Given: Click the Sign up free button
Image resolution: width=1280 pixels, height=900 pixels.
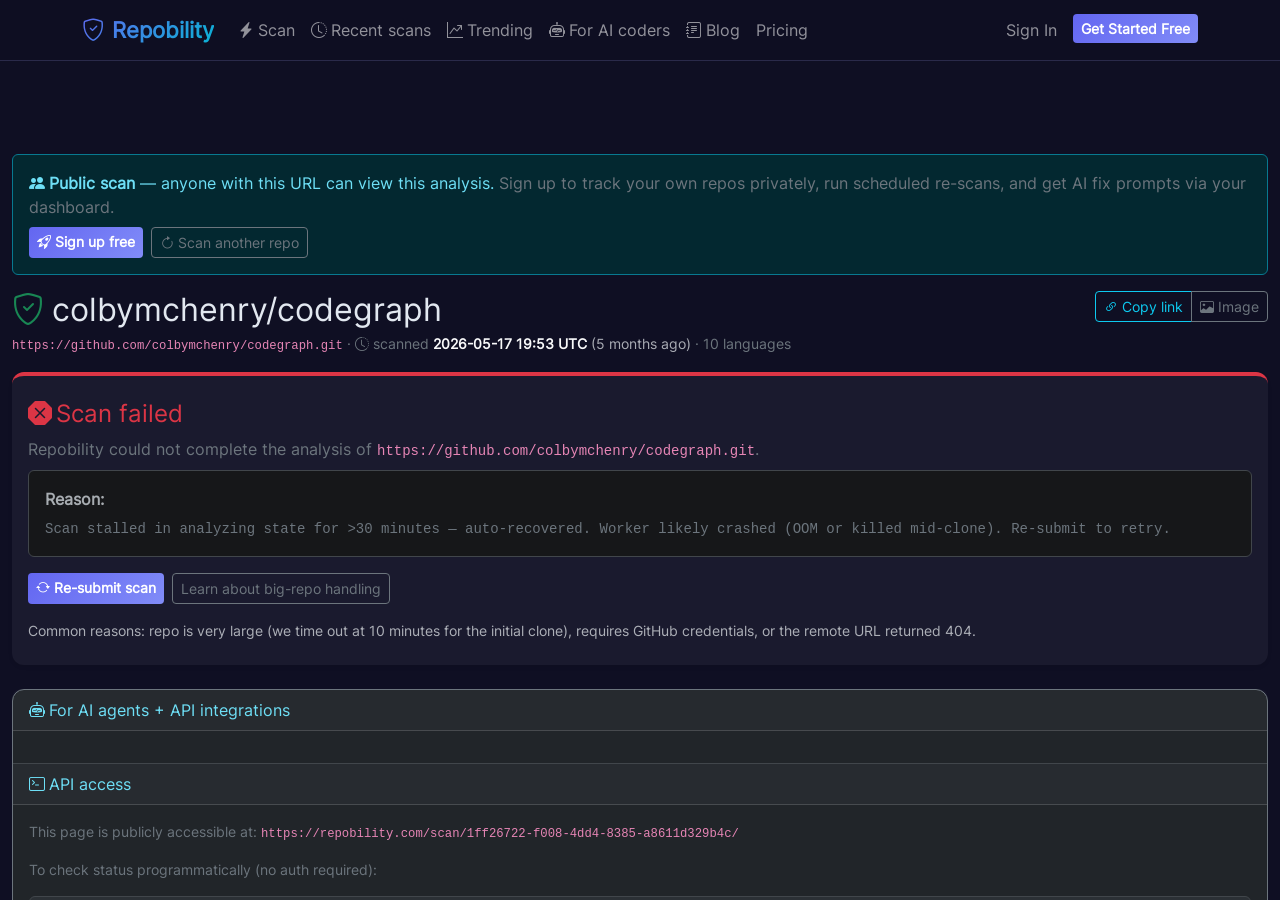Looking at the screenshot, I should [86, 242].
